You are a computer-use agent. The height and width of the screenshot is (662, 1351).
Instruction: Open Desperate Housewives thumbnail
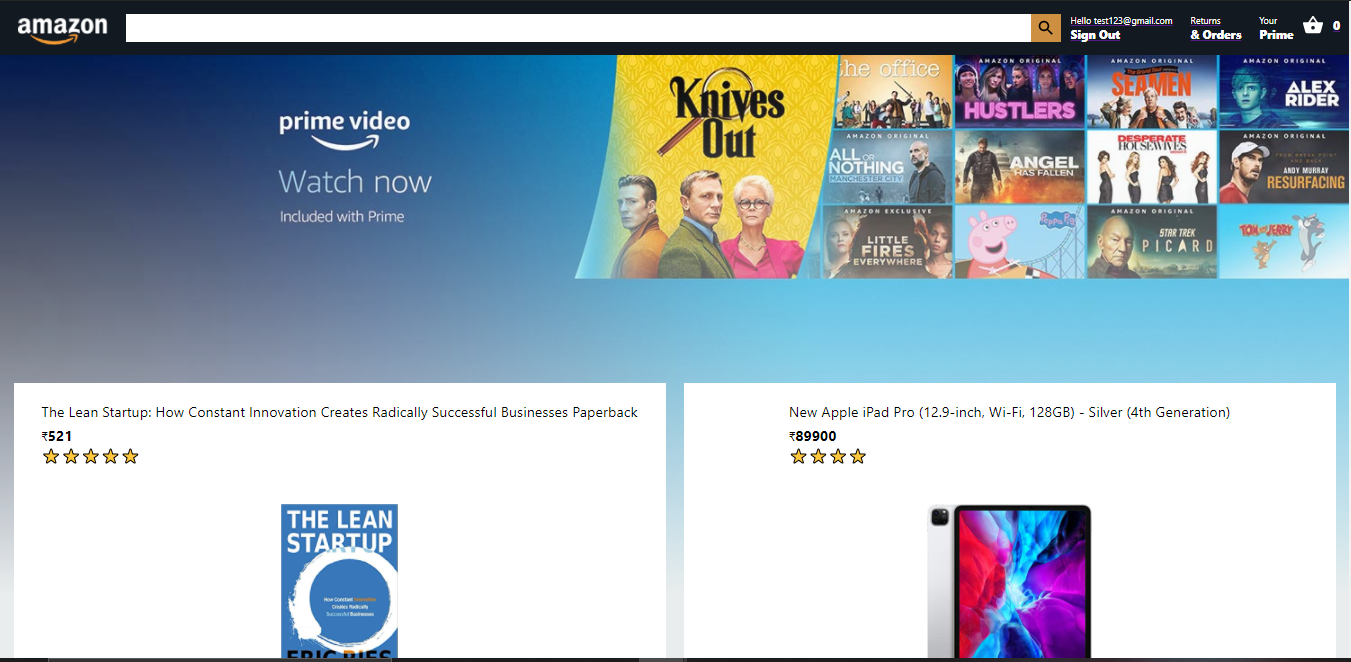(x=1152, y=167)
